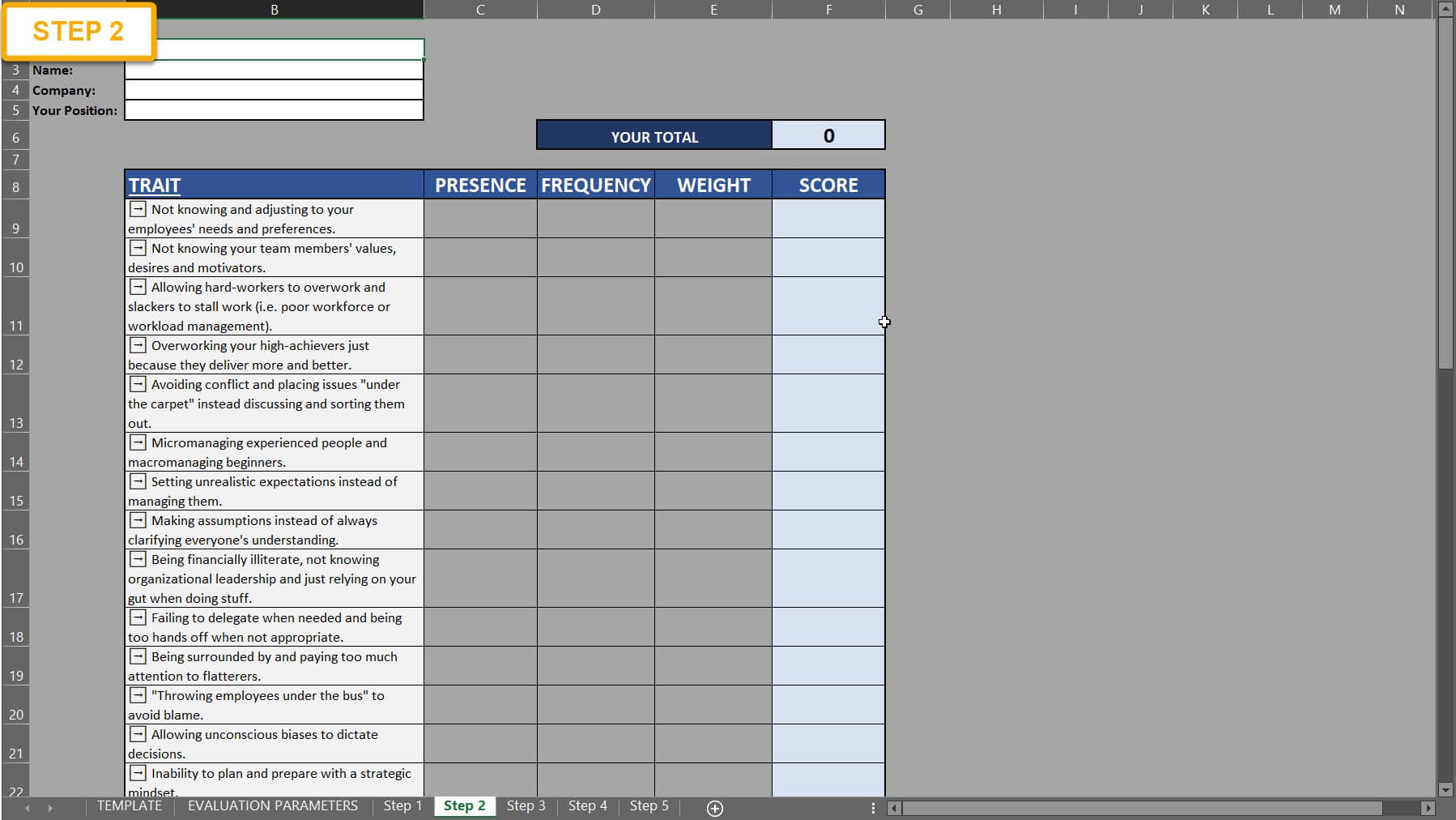Click box icon beside 'Inability to plan'
Viewport: 1456px width, 820px height.
coord(138,773)
